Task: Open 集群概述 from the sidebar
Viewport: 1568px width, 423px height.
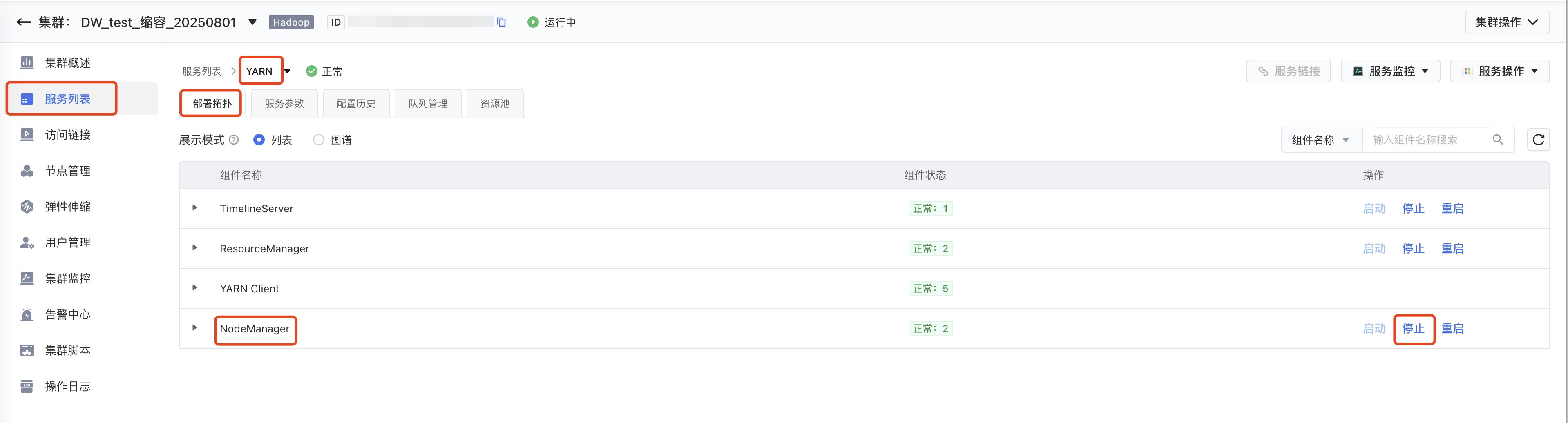Action: click(67, 63)
